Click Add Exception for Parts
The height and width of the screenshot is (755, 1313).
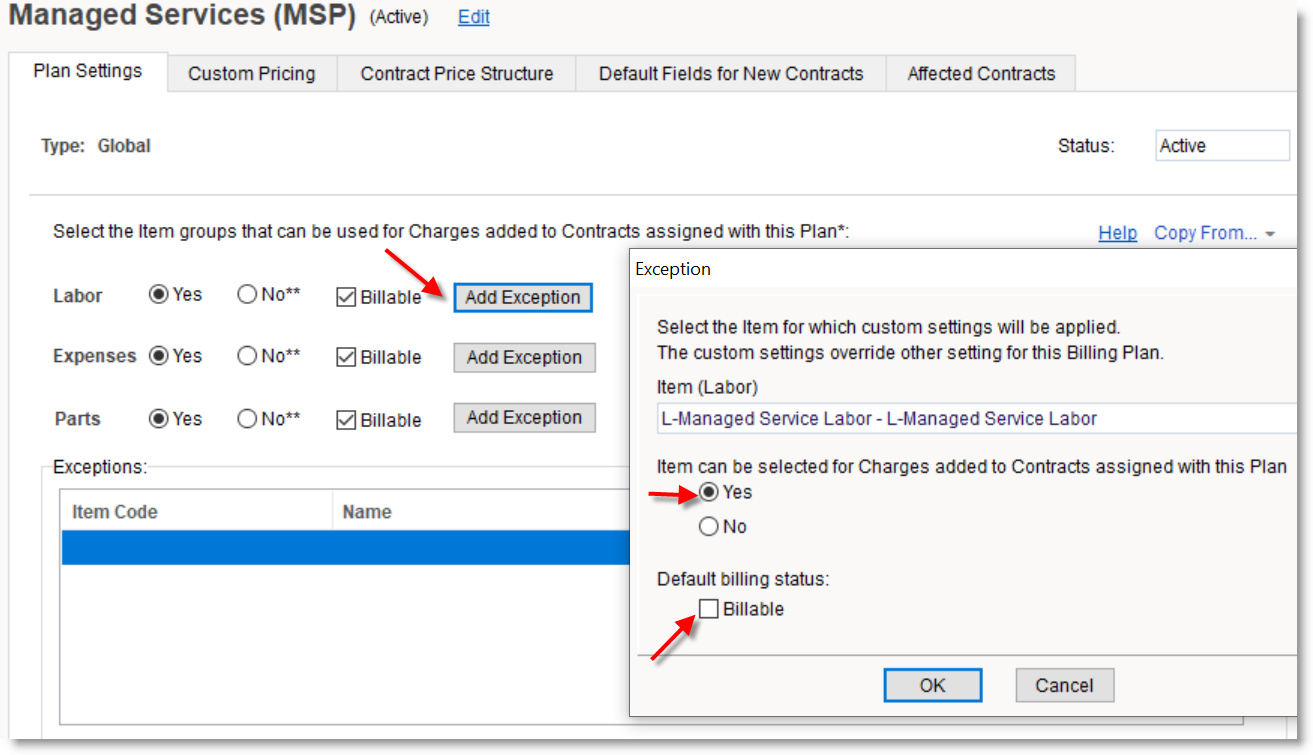pyautogui.click(x=524, y=418)
